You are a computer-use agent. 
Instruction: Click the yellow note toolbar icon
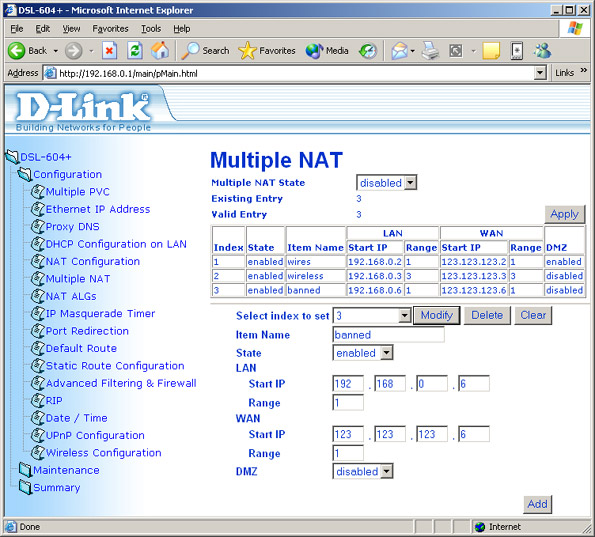(491, 51)
